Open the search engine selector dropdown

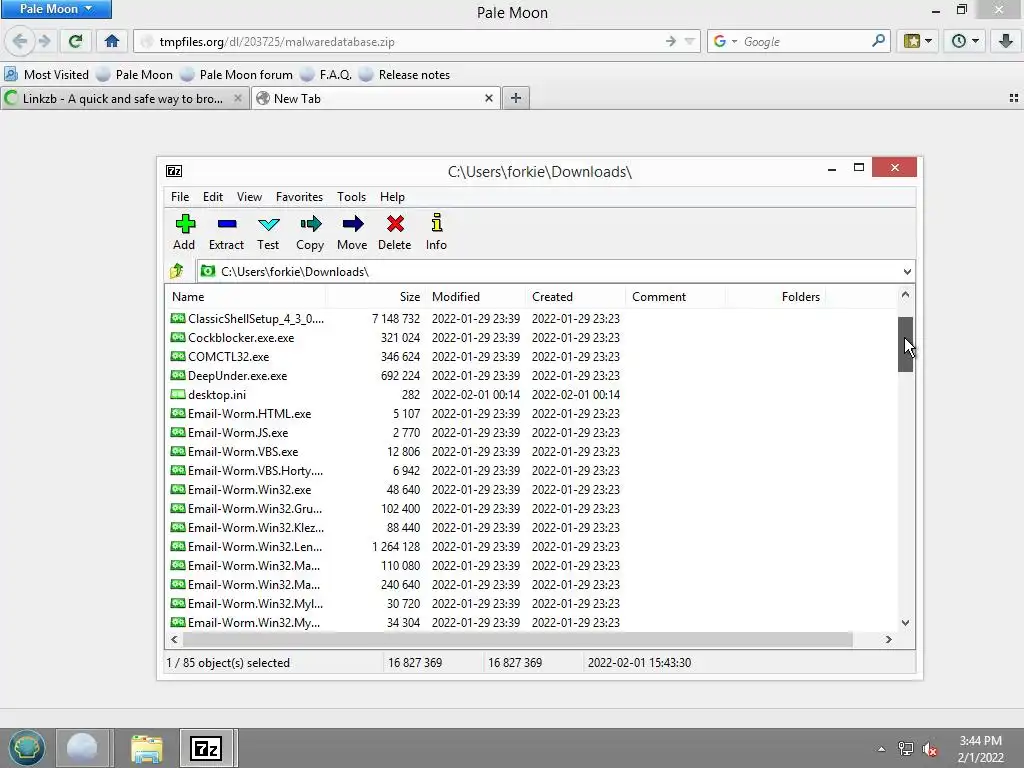point(725,41)
